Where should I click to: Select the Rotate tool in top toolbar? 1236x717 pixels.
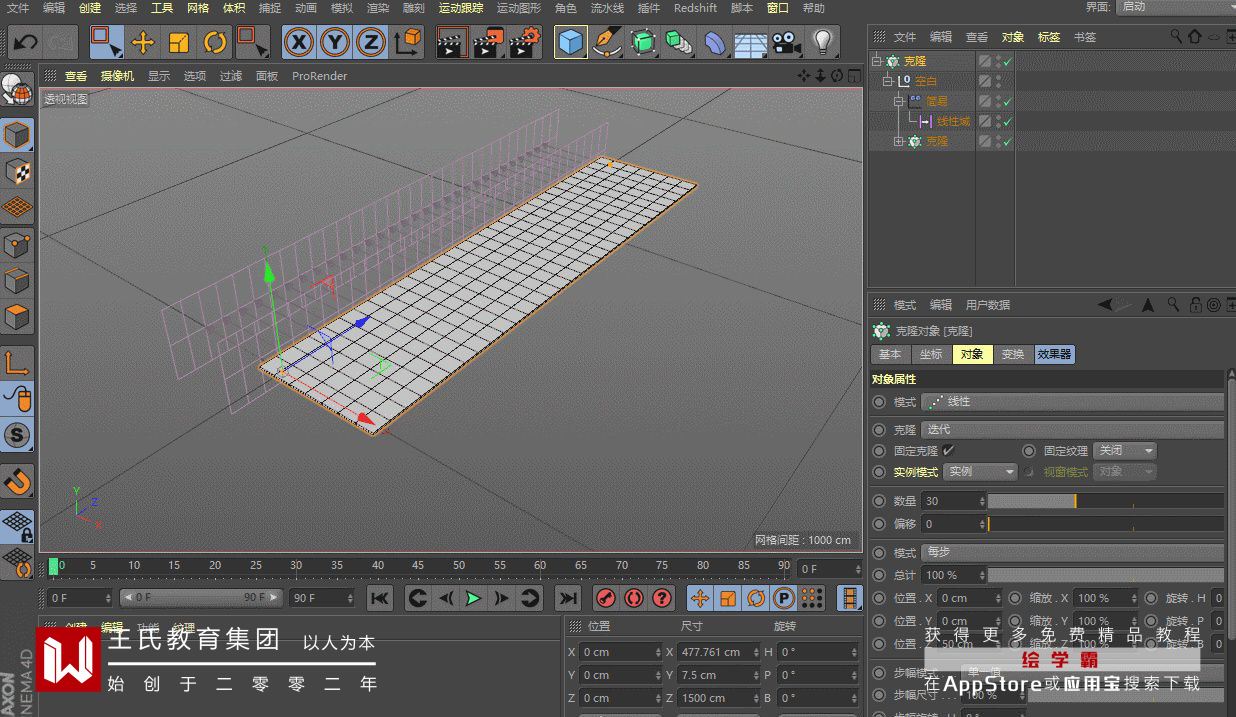tap(215, 42)
